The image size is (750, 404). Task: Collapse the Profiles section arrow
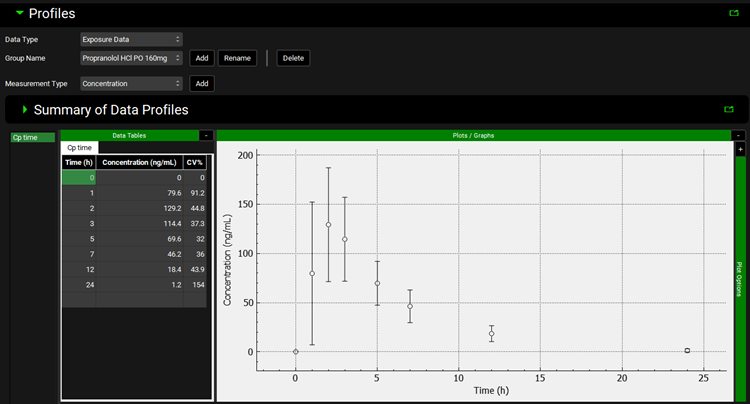click(x=19, y=13)
